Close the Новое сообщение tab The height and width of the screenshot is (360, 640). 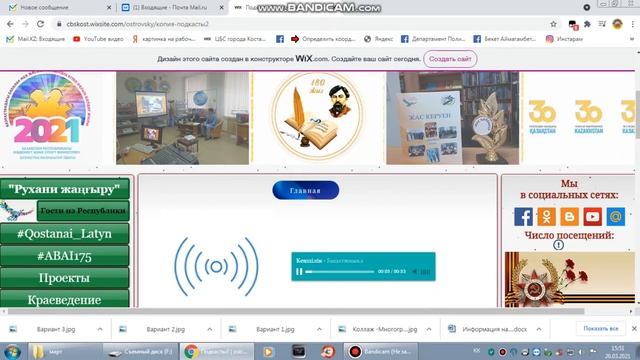109,7
